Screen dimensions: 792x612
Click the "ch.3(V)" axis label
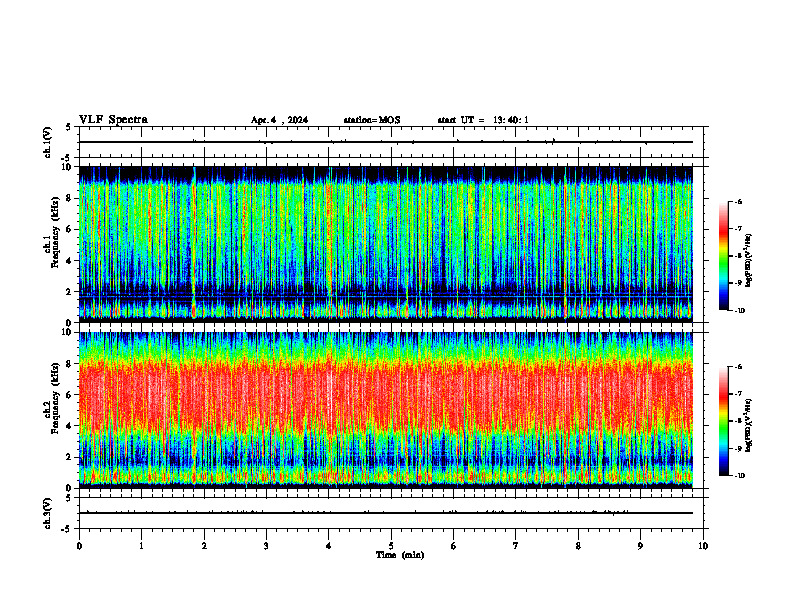(x=48, y=513)
